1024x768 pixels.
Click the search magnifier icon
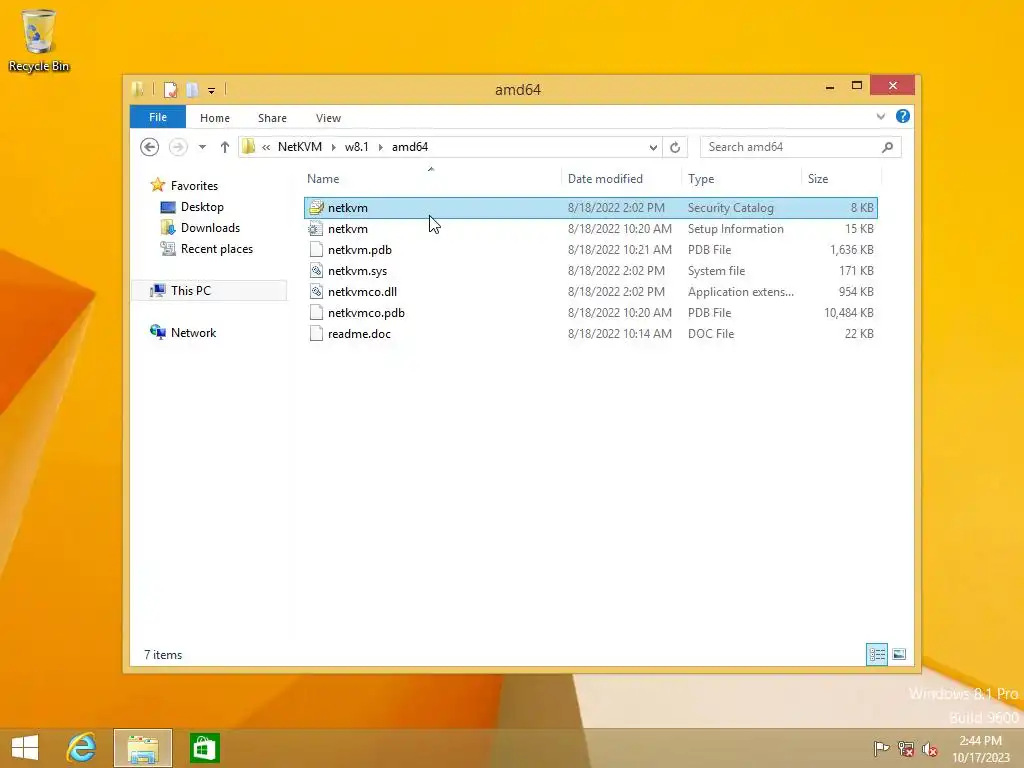[x=888, y=147]
